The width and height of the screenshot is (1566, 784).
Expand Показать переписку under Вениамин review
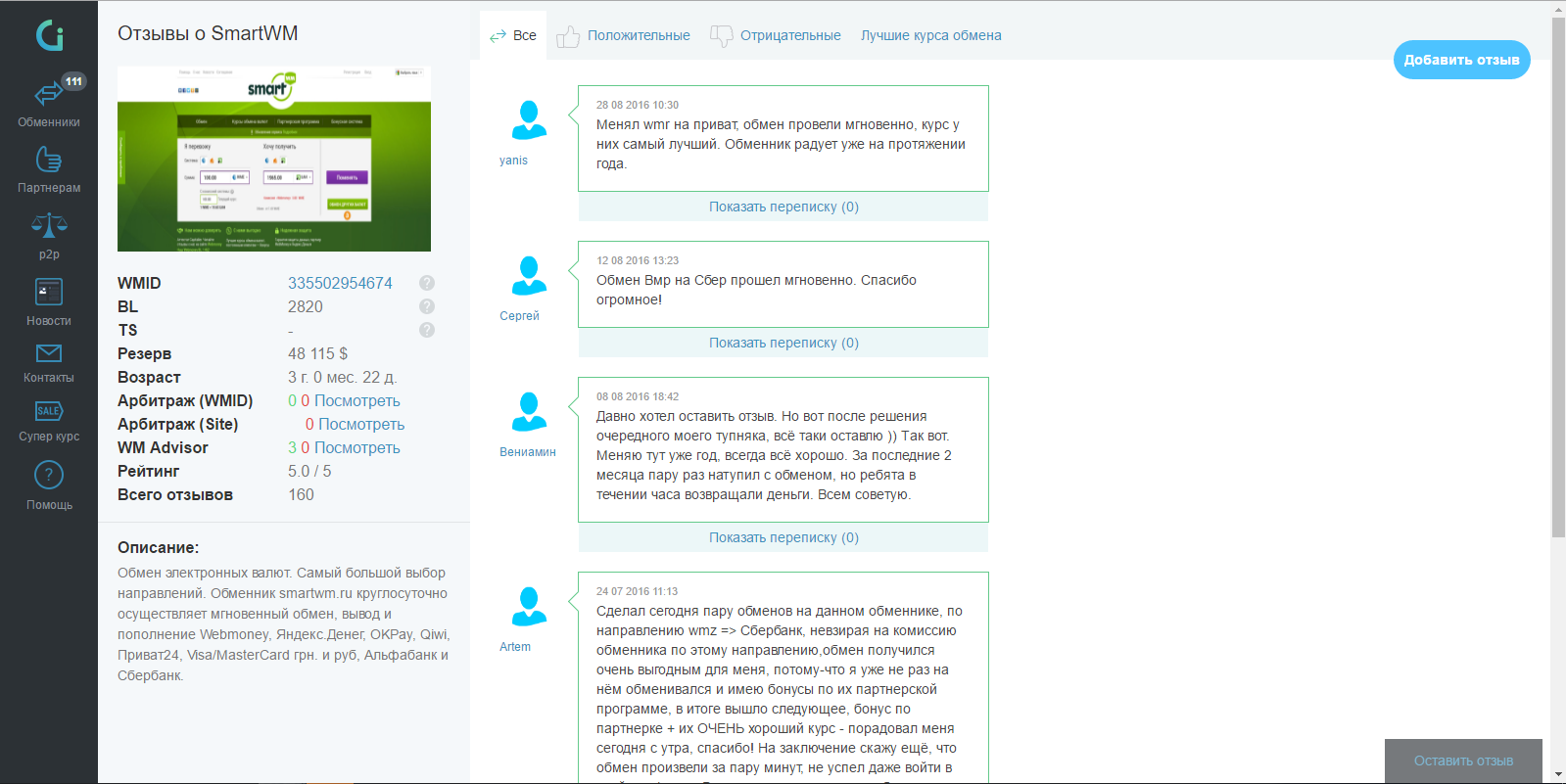pos(783,537)
